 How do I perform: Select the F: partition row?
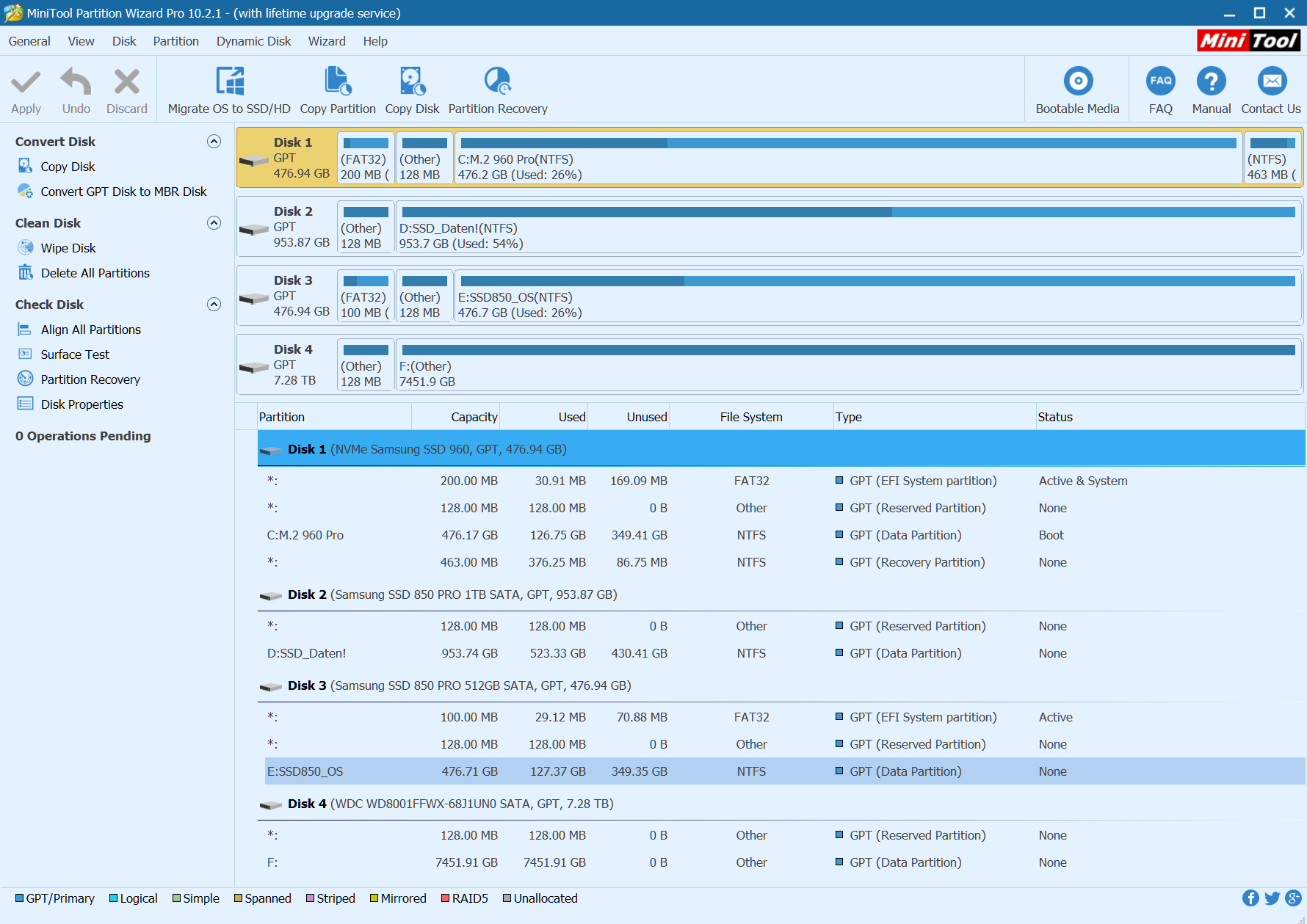785,862
